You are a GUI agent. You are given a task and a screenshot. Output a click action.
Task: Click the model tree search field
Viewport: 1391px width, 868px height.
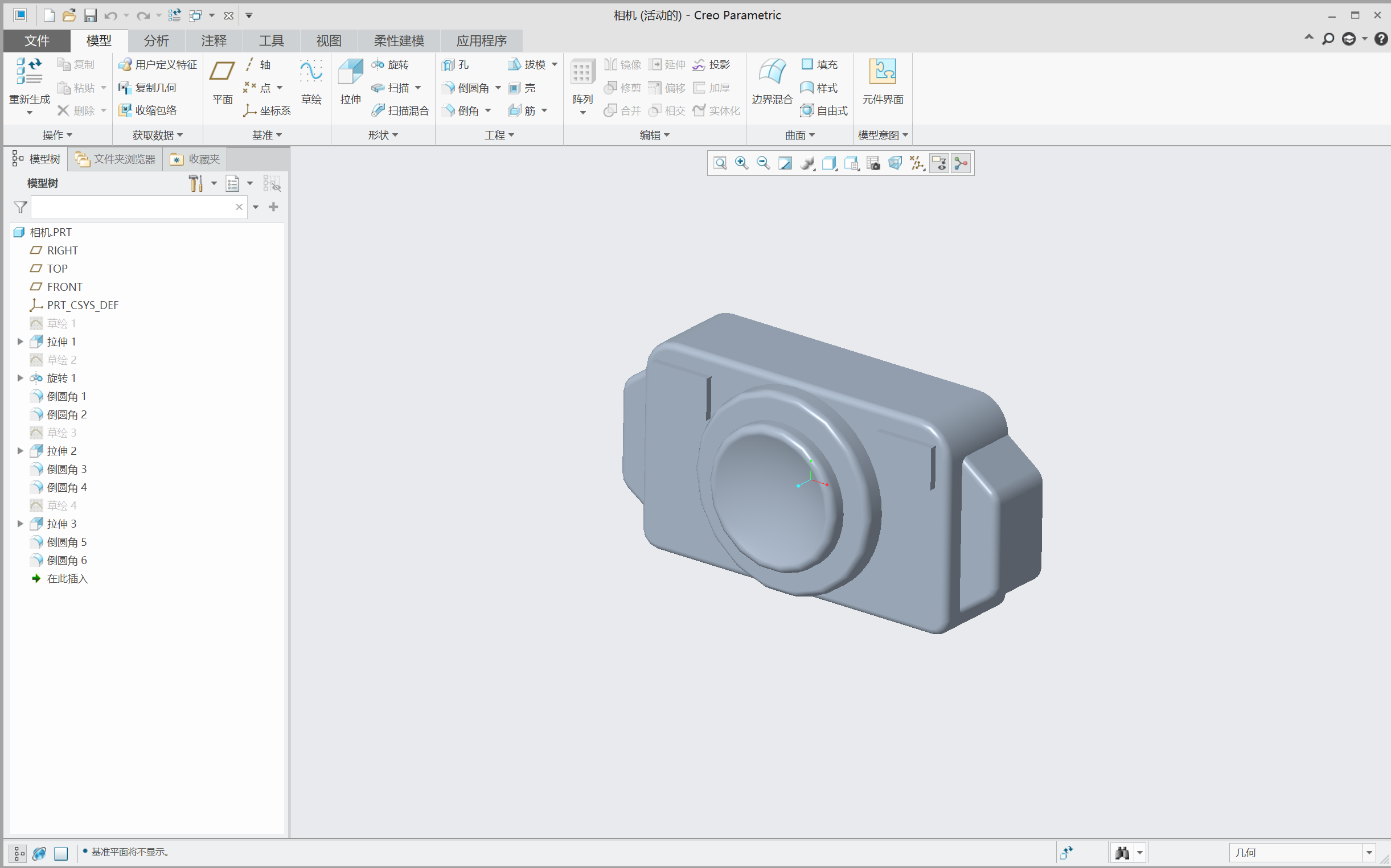[132, 207]
